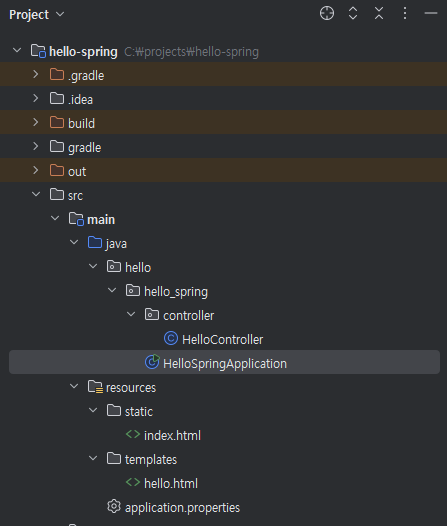Select the main folder label

[101, 220]
